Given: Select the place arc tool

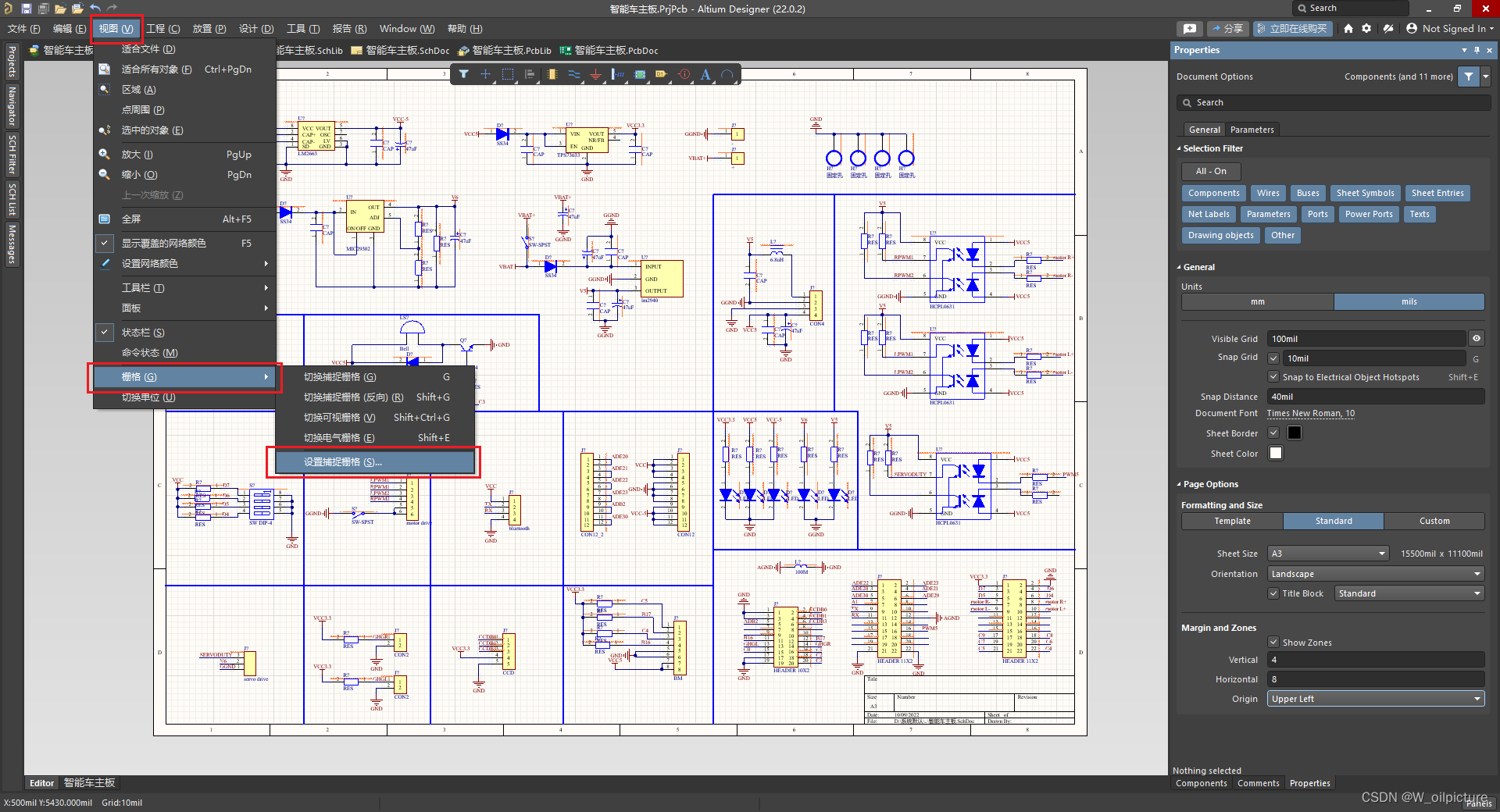Looking at the screenshot, I should tap(727, 74).
